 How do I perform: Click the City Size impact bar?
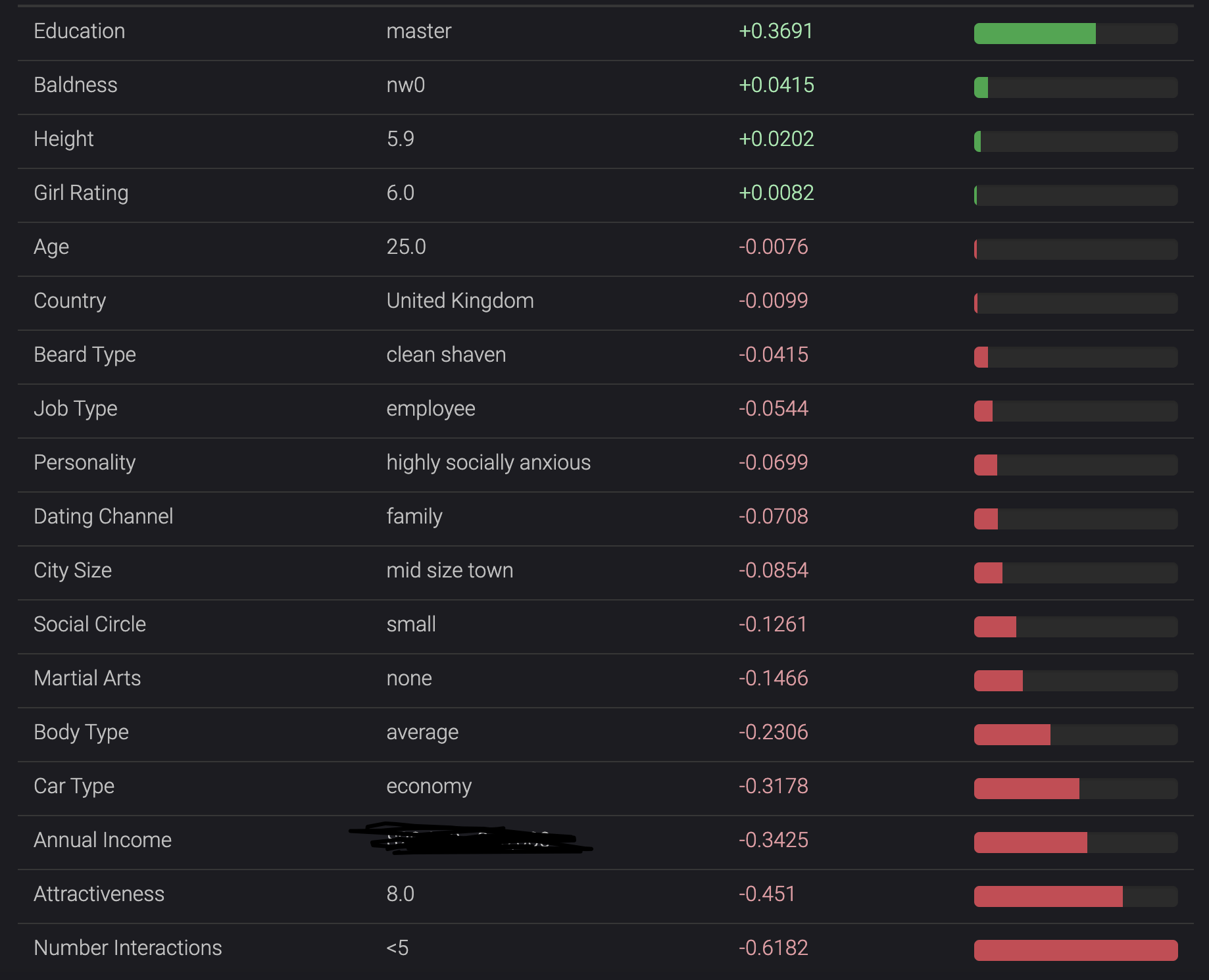point(1075,573)
